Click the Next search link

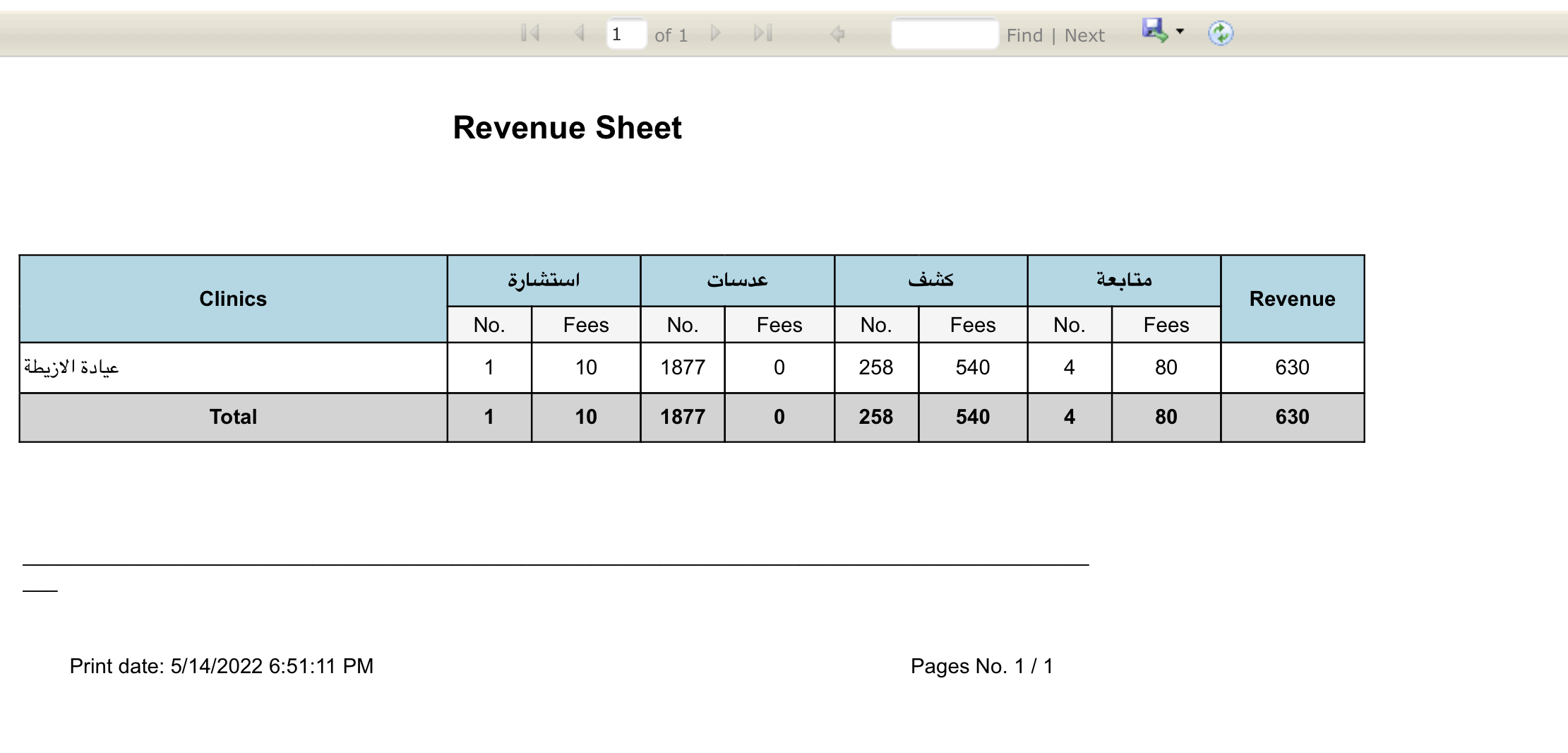coord(1084,35)
